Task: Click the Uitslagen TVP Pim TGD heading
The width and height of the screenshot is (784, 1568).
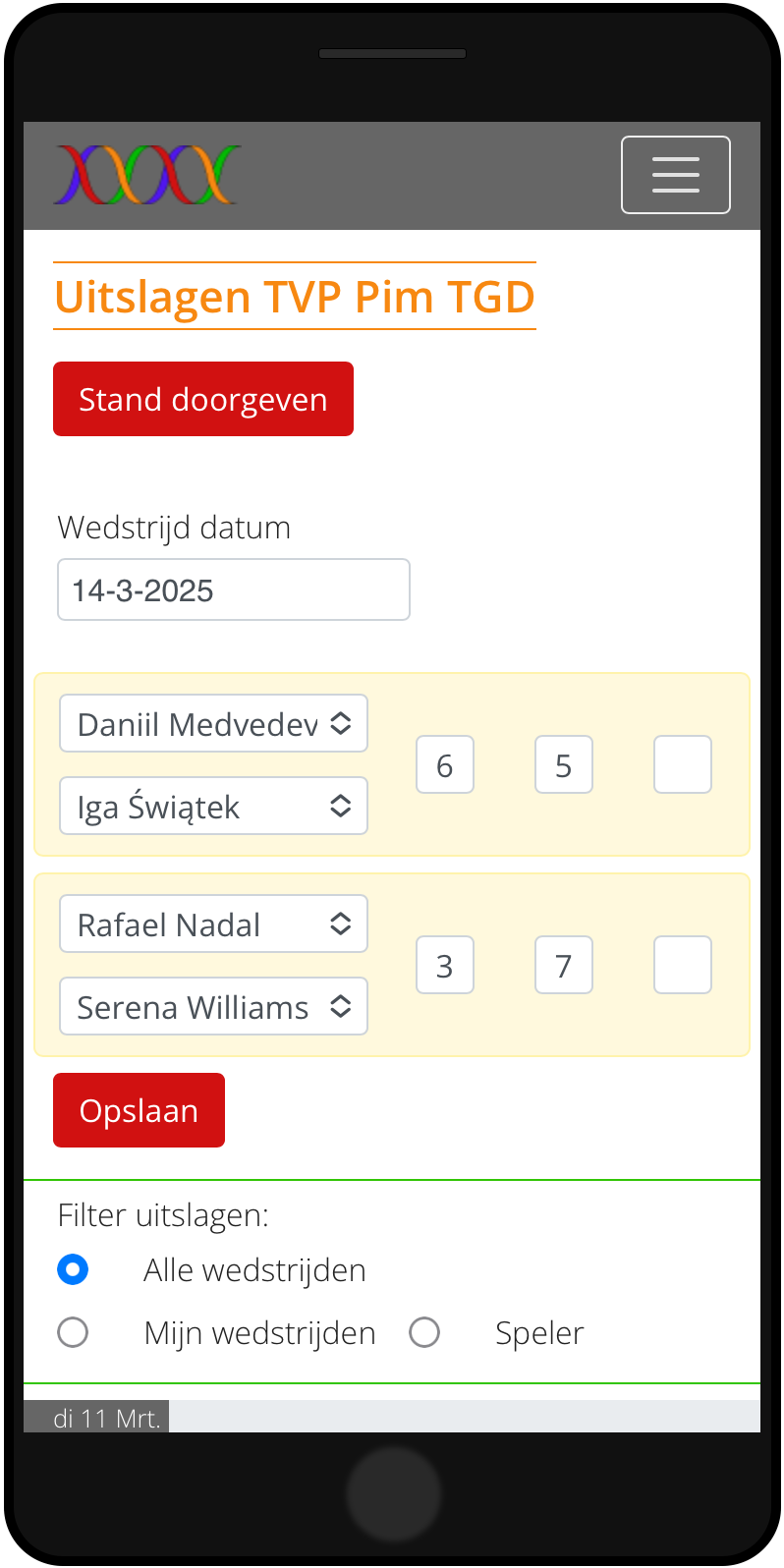Action: tap(295, 296)
